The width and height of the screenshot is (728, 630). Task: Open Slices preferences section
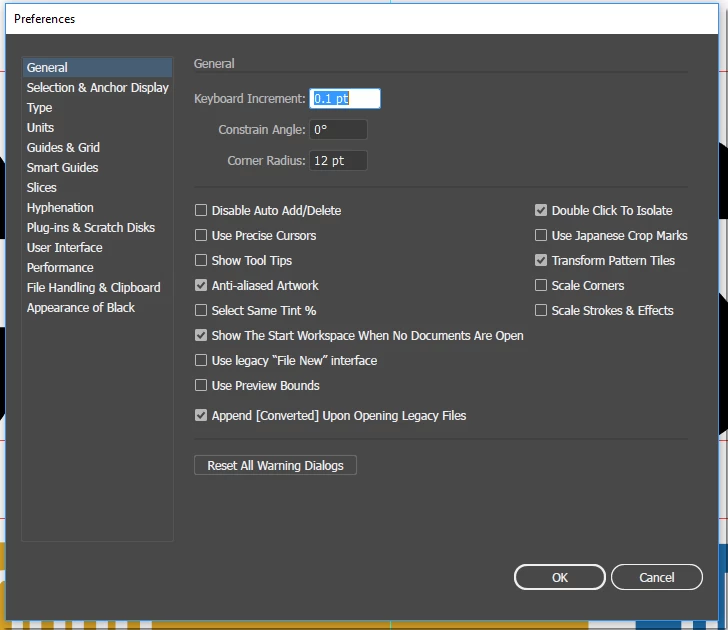click(x=97, y=188)
